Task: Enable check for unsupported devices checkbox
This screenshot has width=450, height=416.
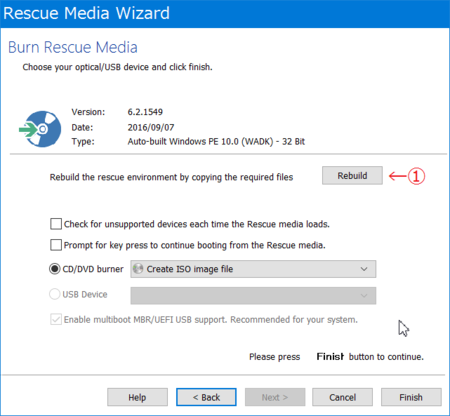Action: click(x=56, y=224)
